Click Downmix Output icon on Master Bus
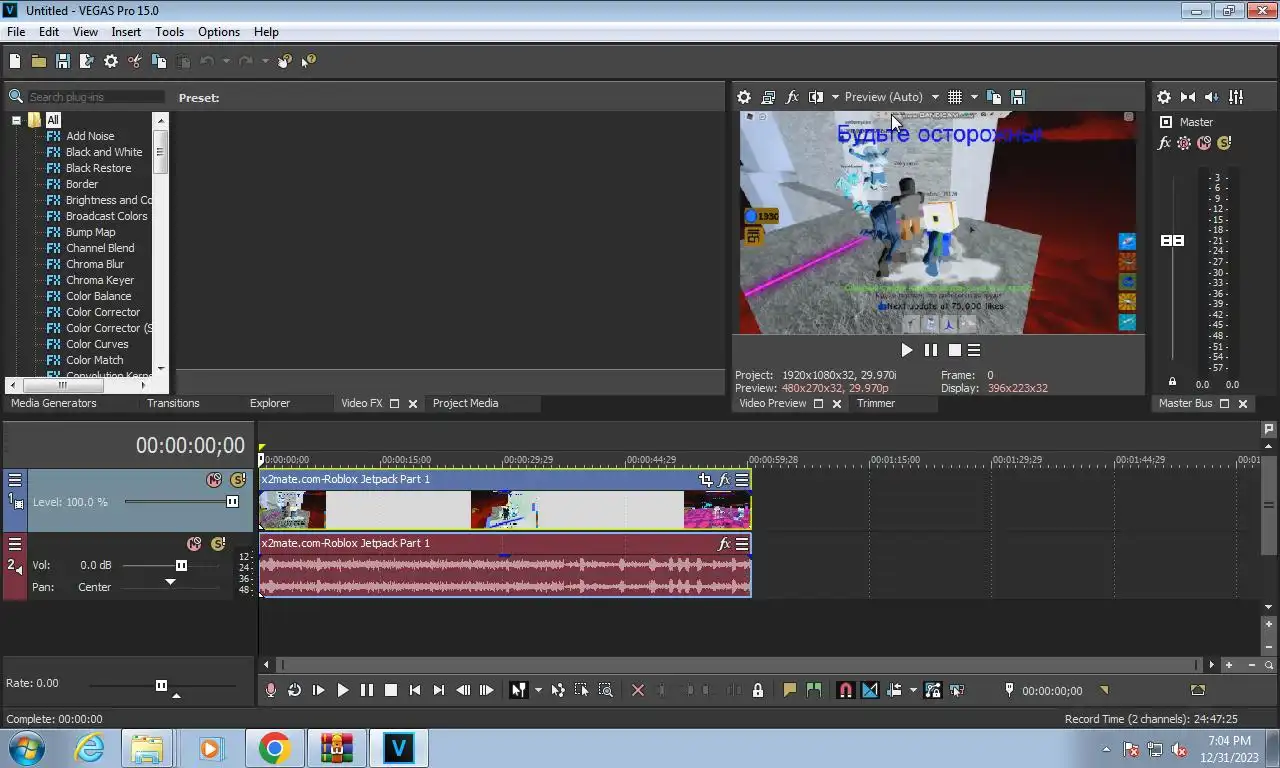The height and width of the screenshot is (768, 1280). [1188, 97]
